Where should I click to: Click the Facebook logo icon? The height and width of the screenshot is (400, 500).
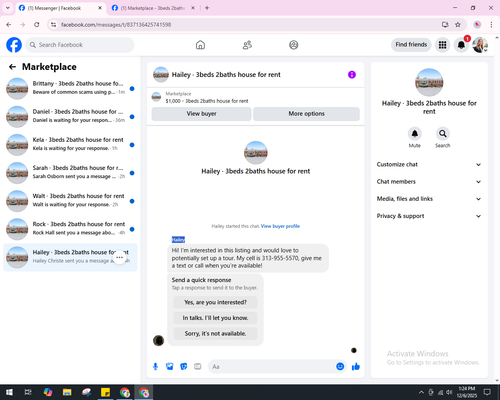(14, 45)
